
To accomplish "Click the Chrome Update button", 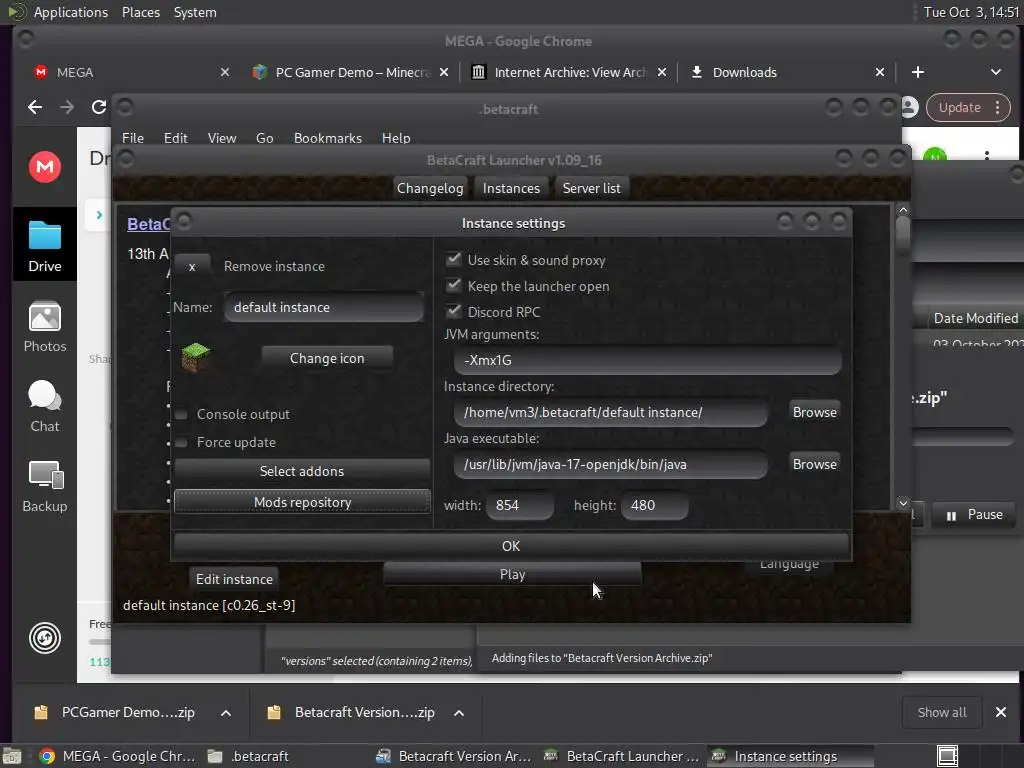I will click(968, 107).
